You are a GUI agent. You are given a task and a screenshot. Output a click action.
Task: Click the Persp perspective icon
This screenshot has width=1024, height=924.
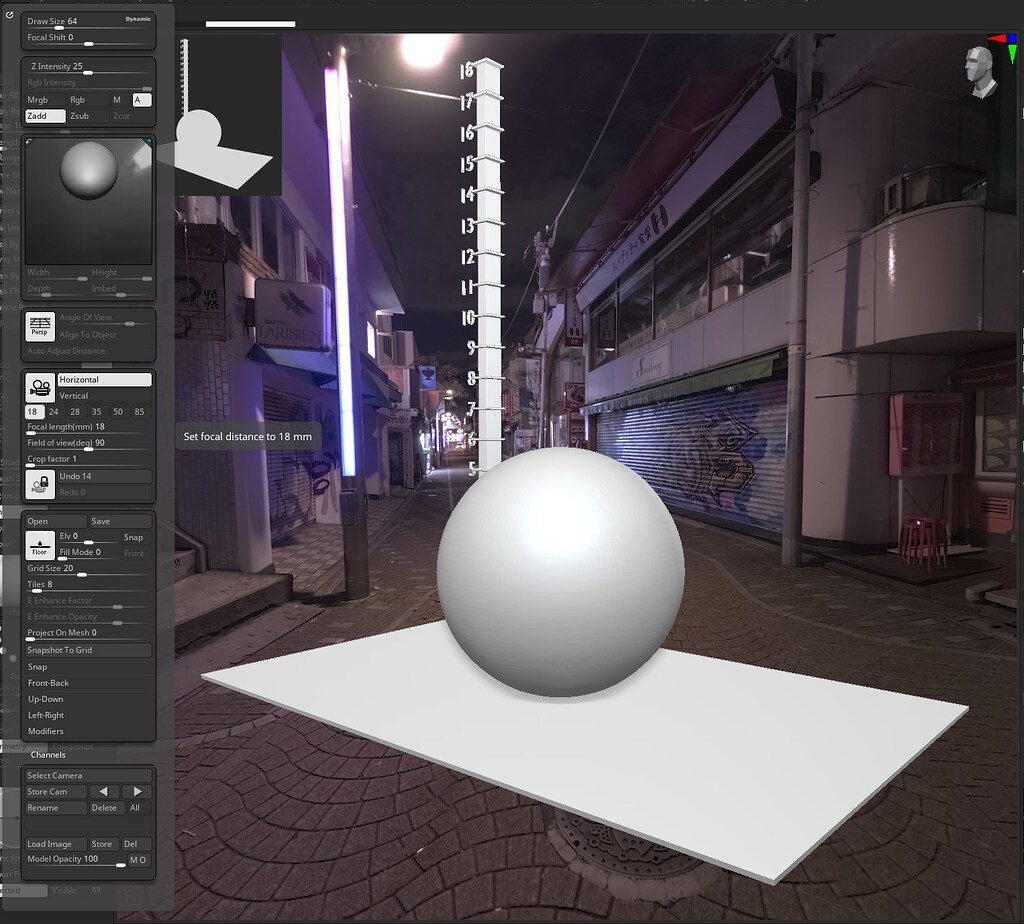pyautogui.click(x=40, y=326)
